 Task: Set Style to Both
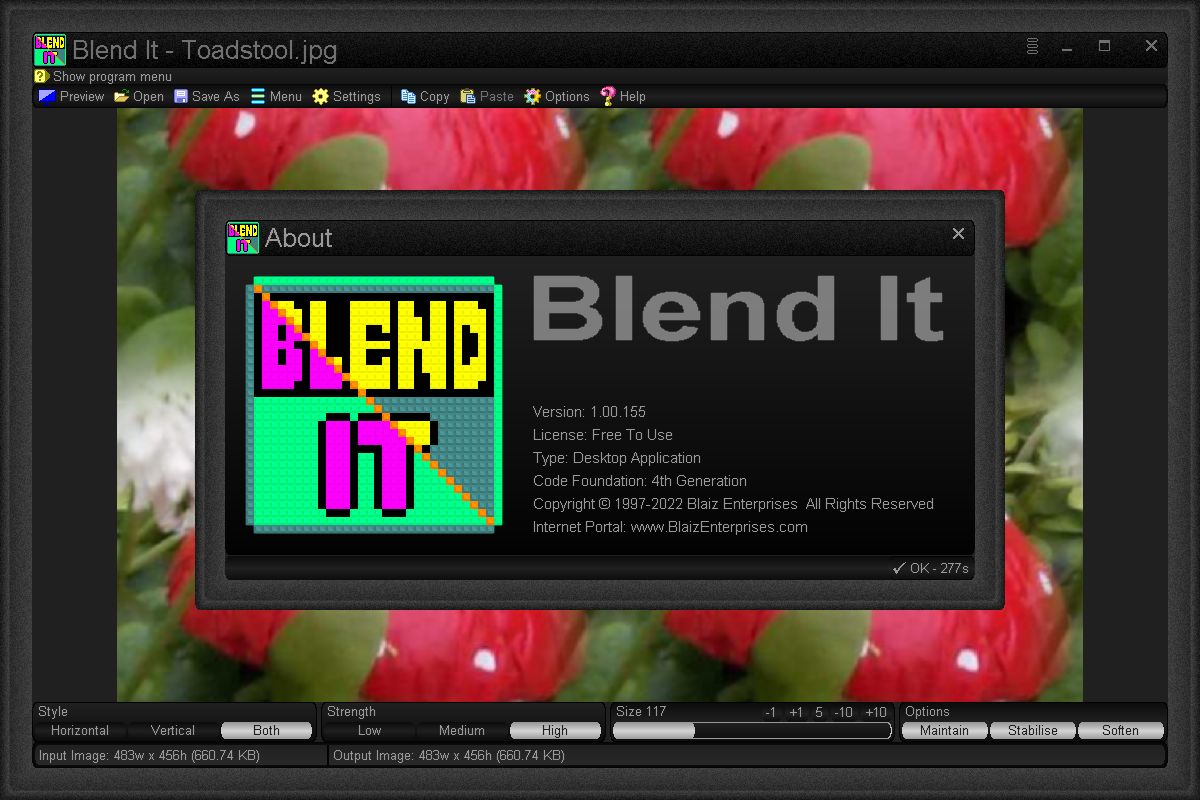coord(267,730)
